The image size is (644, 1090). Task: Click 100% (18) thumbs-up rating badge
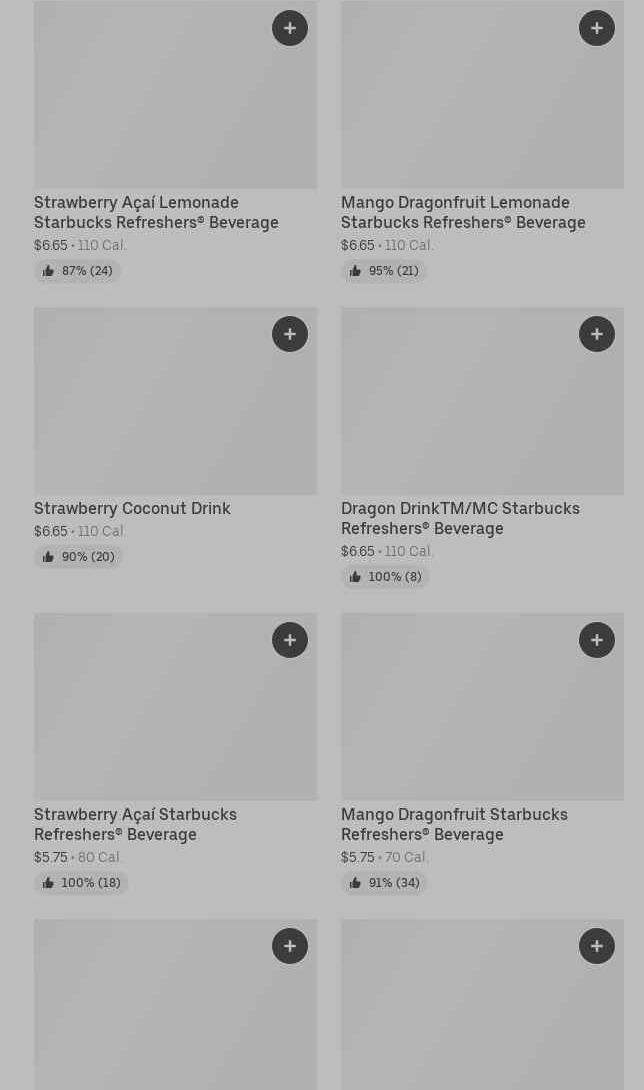click(81, 883)
